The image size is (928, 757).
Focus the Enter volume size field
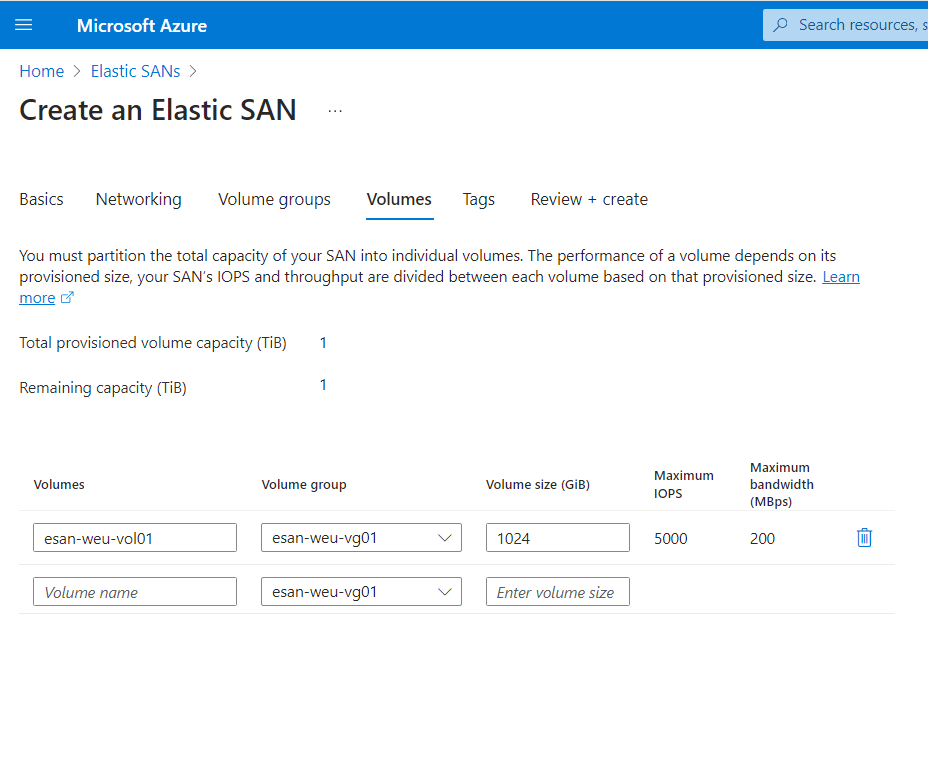[x=558, y=591]
